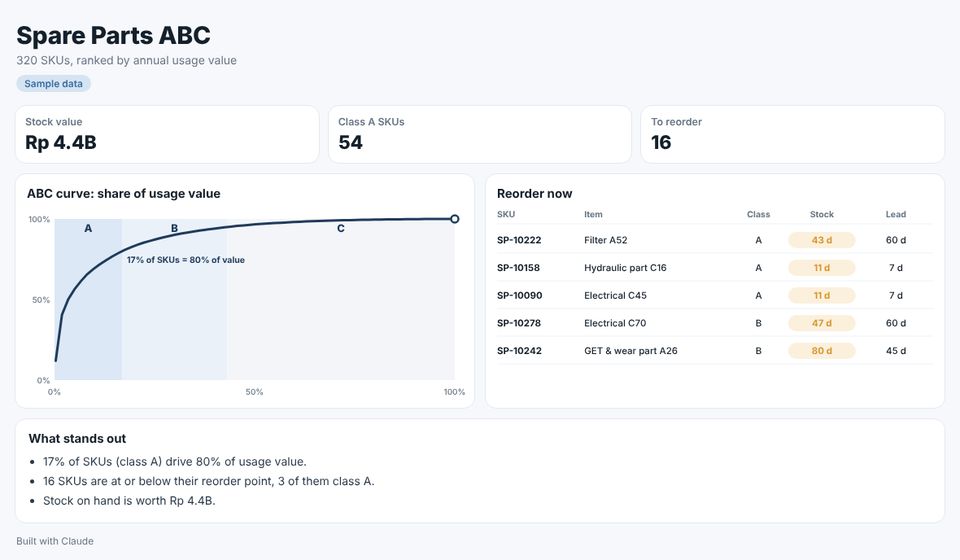Click the Stock column header
Image resolution: width=960 pixels, height=560 pixels.
(x=822, y=214)
